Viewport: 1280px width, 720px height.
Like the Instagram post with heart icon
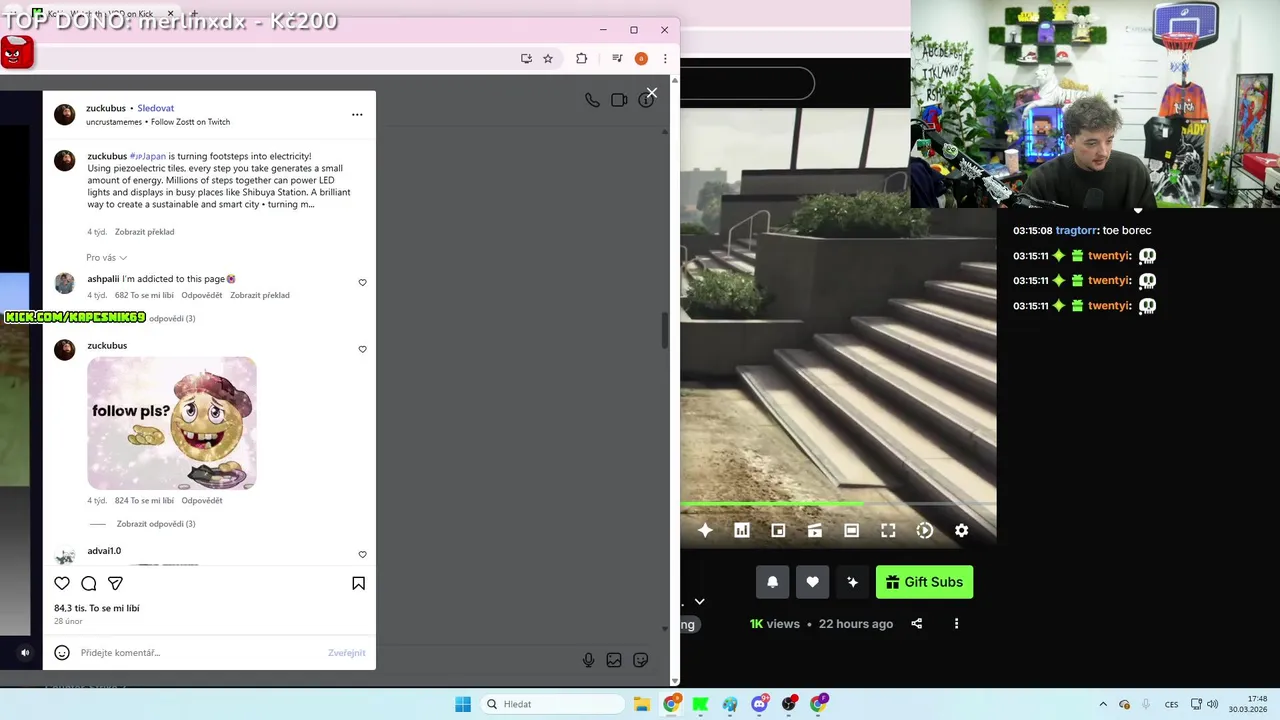pyautogui.click(x=62, y=583)
